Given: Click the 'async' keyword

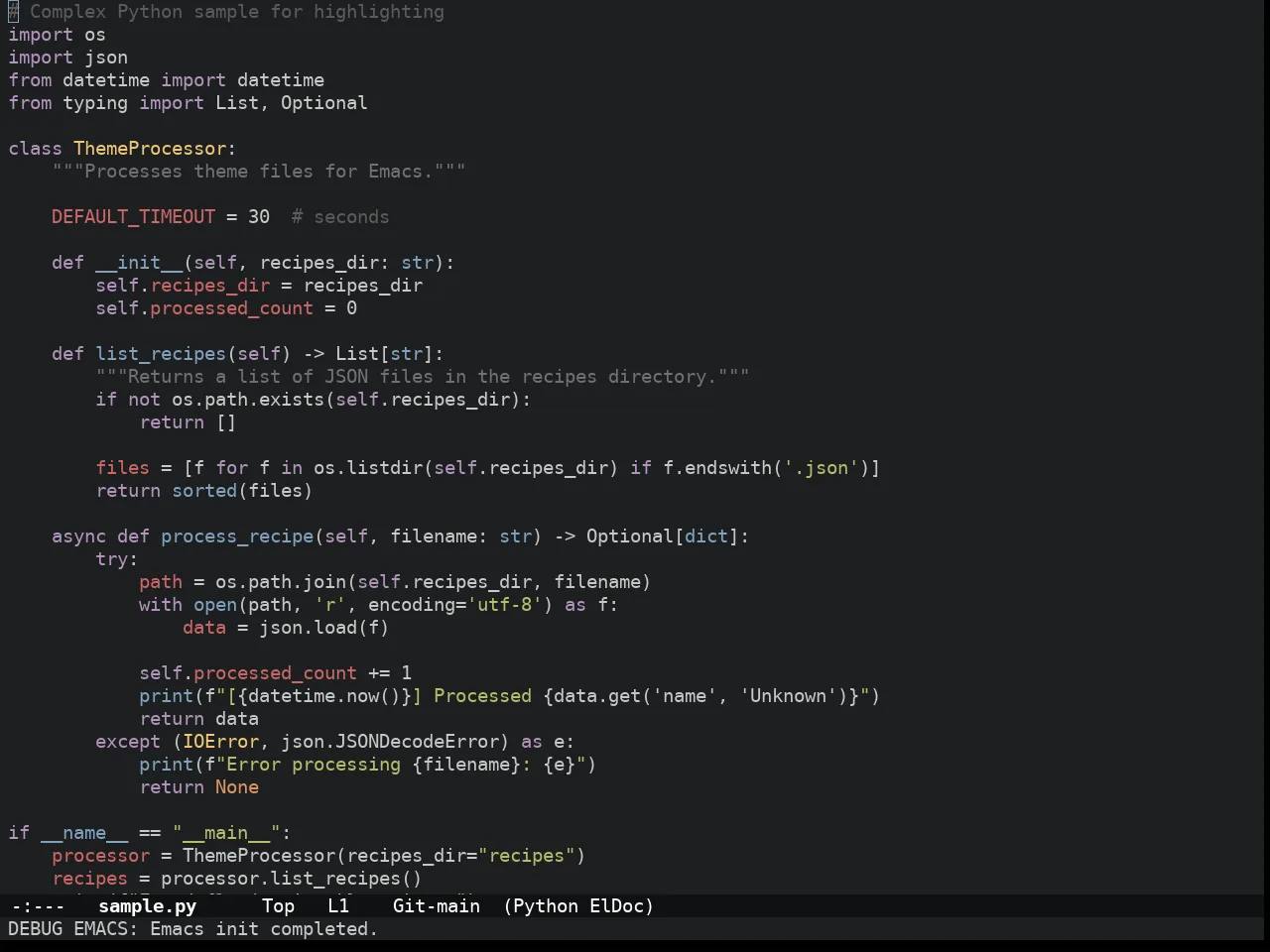Looking at the screenshot, I should pyautogui.click(x=78, y=536).
